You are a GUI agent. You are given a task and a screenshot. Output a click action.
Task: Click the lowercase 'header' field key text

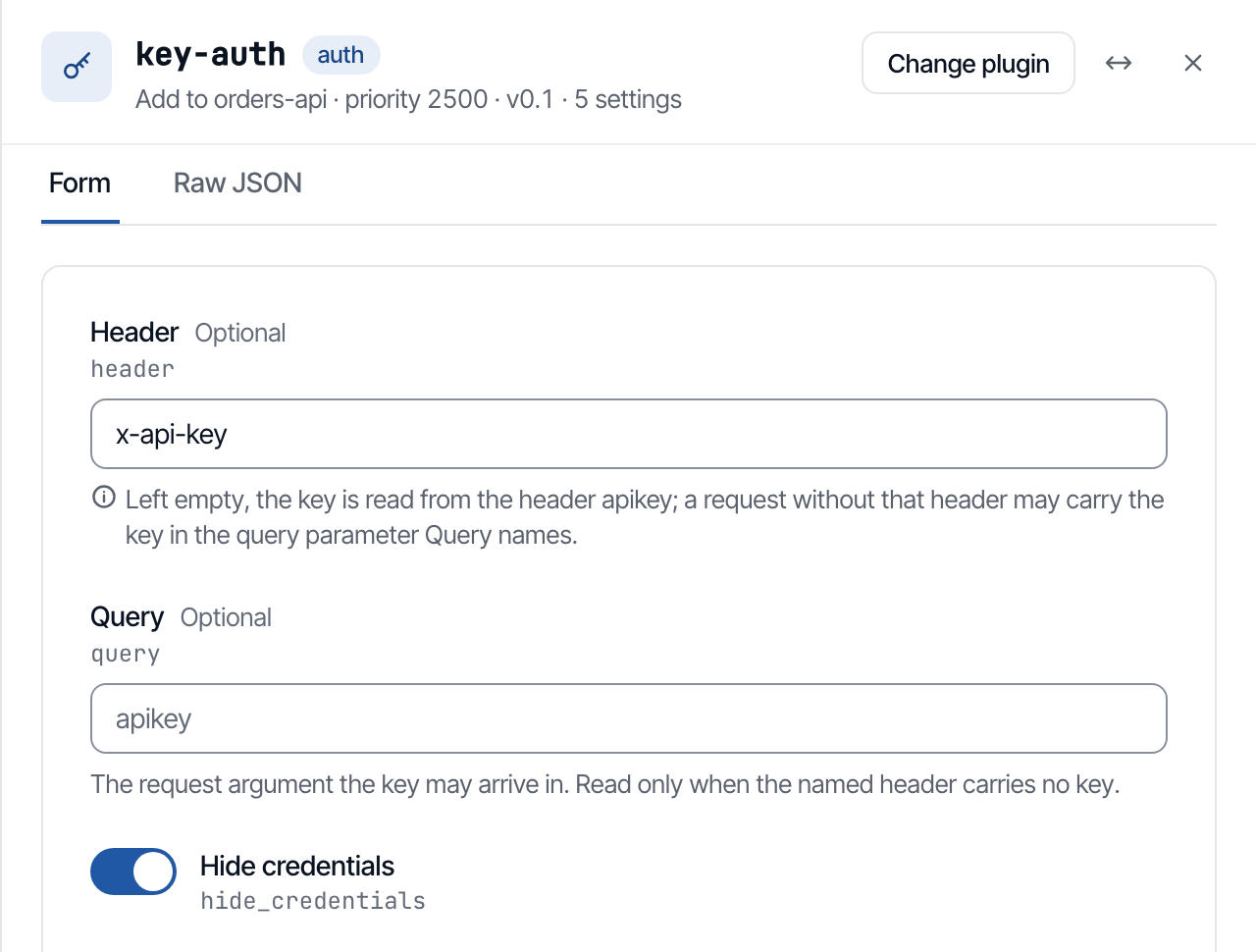[132, 369]
